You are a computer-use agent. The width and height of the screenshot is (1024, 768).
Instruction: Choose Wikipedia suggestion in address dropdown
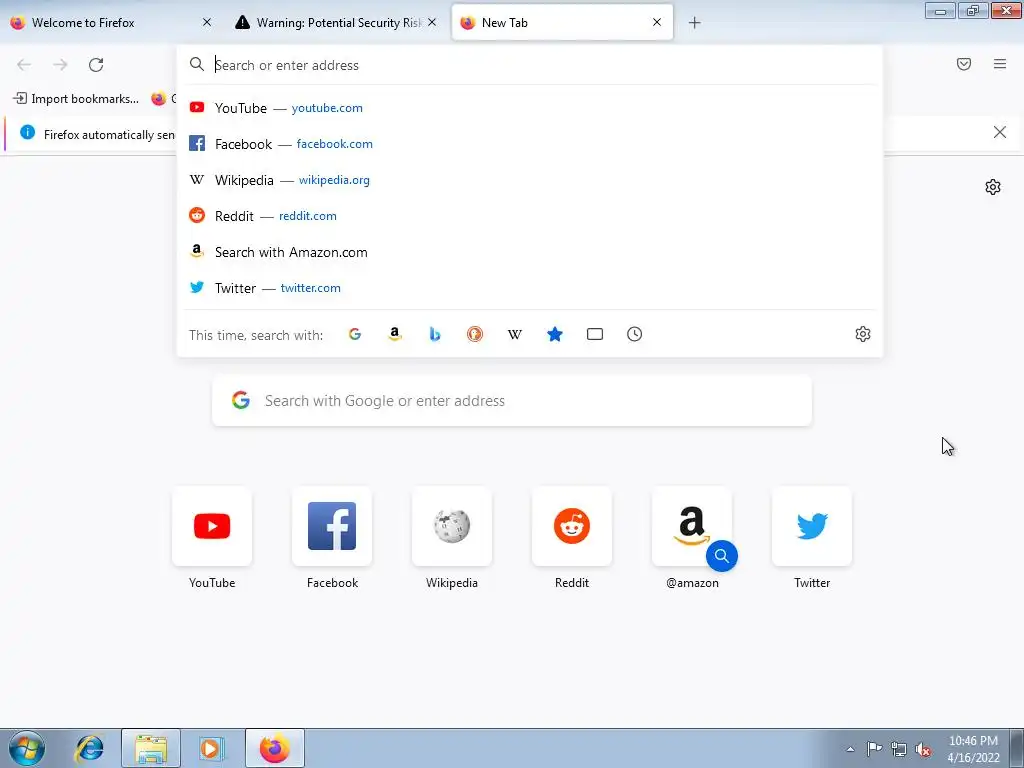530,180
